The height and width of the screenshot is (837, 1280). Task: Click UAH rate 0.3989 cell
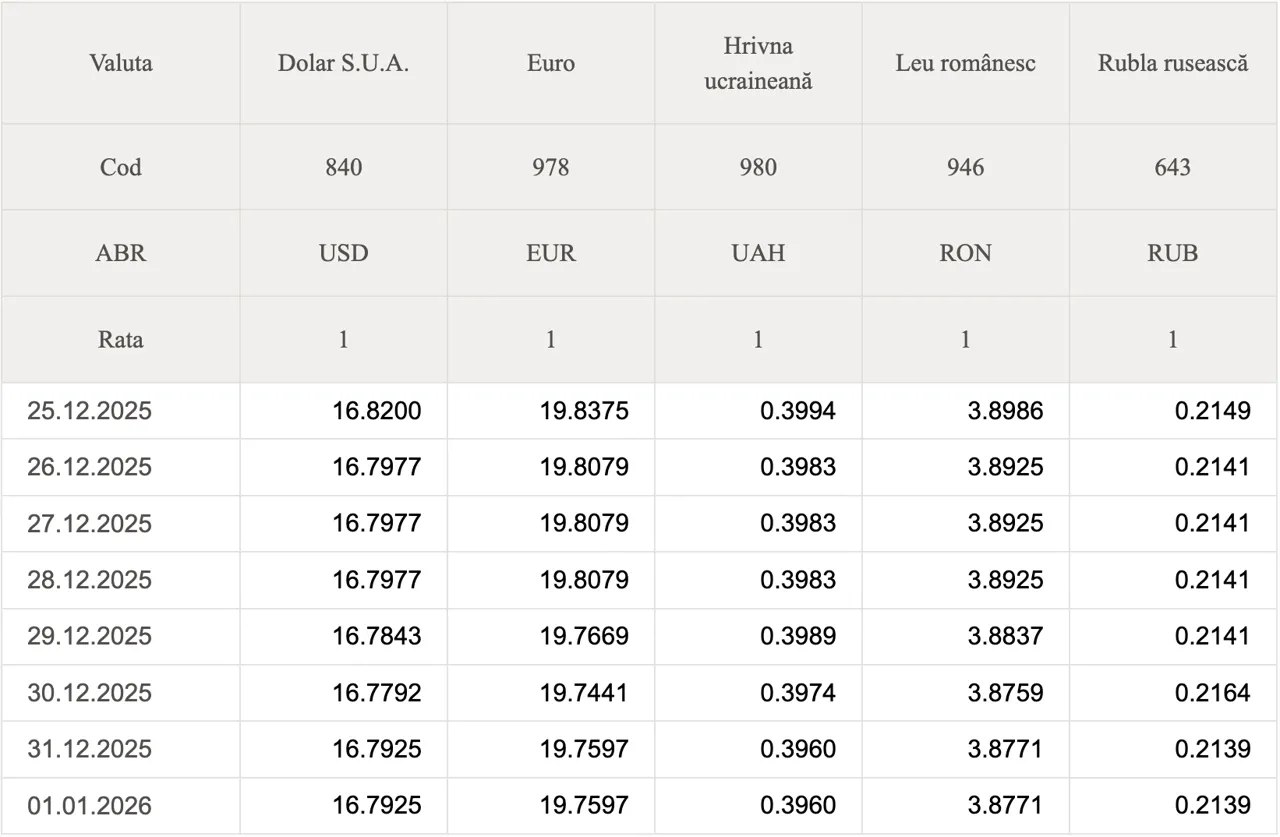tap(797, 637)
